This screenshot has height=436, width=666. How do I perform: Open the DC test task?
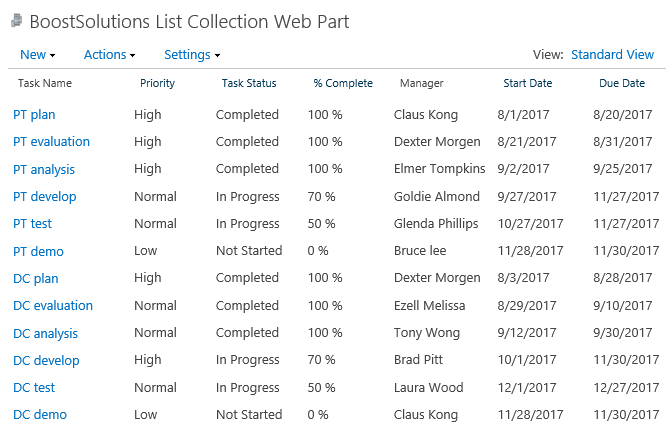34,388
